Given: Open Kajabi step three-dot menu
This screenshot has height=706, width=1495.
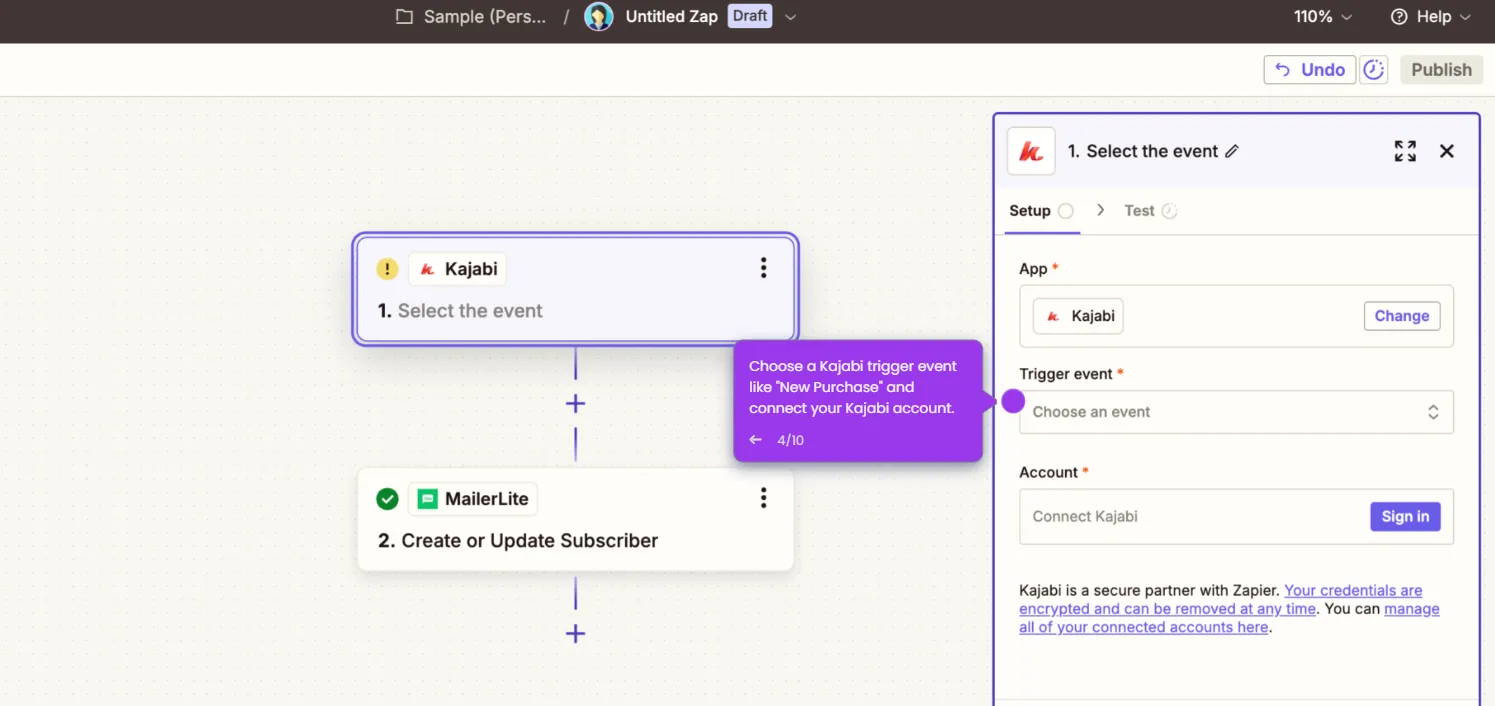Looking at the screenshot, I should (763, 268).
